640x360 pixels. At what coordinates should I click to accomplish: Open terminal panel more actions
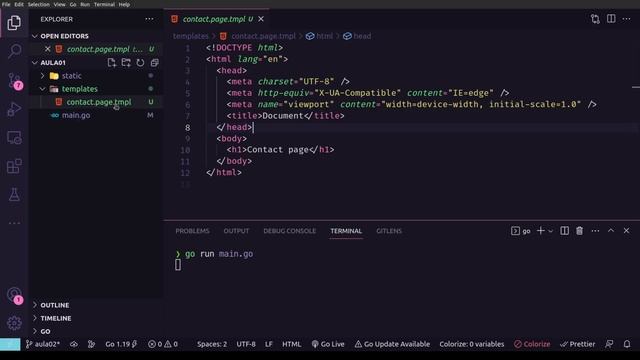pyautogui.click(x=596, y=231)
